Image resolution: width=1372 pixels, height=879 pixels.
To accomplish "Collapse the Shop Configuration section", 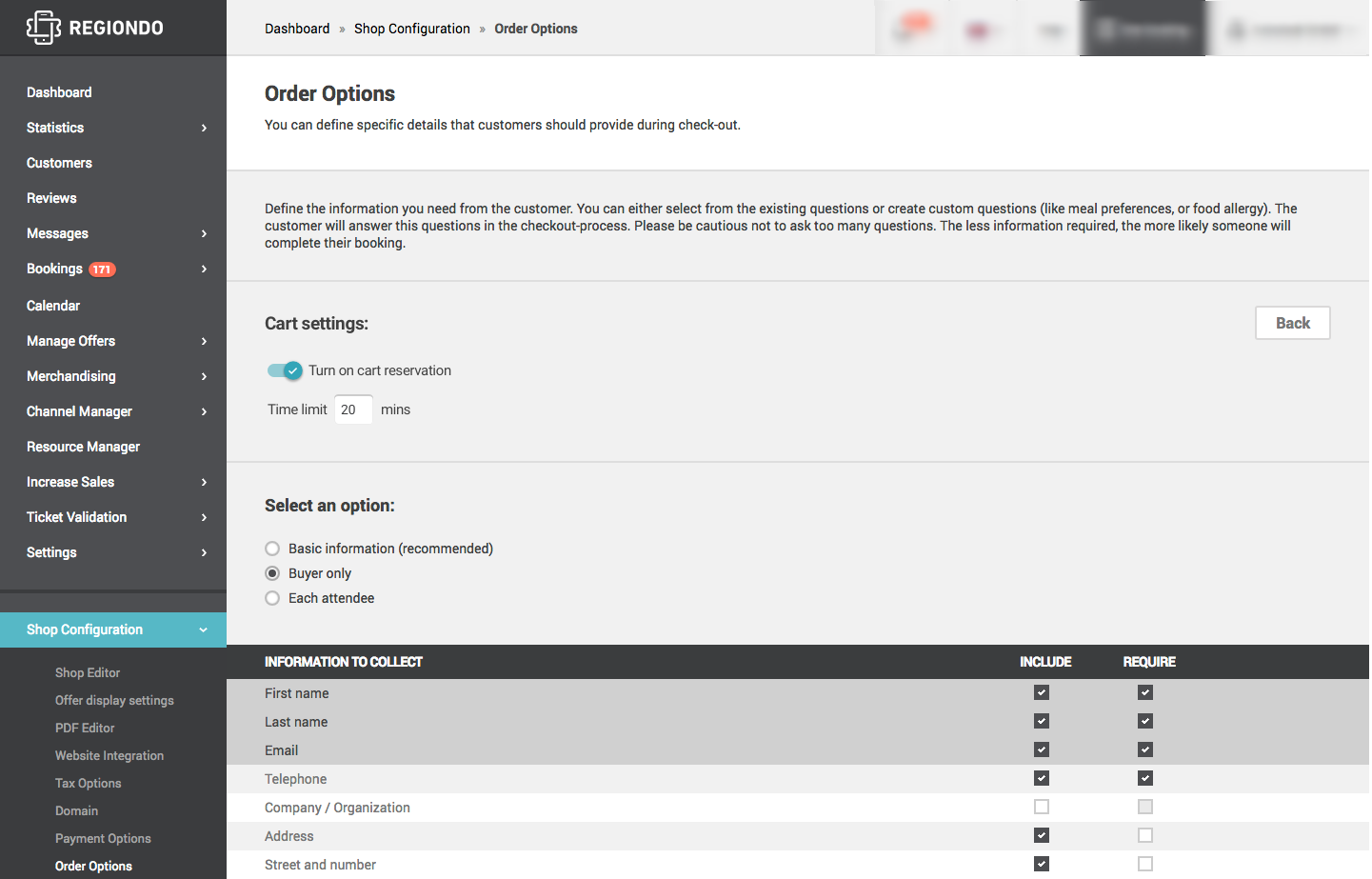I will (x=203, y=629).
